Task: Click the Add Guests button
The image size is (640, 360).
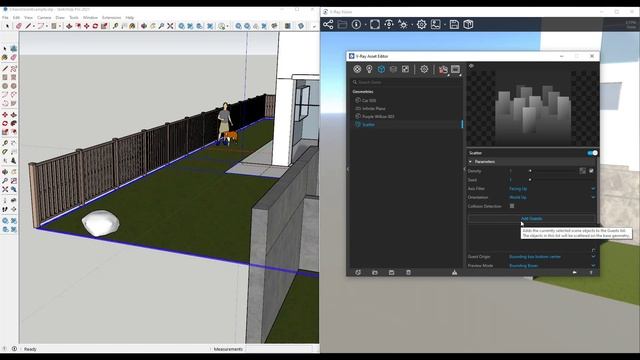Action: pos(531,219)
